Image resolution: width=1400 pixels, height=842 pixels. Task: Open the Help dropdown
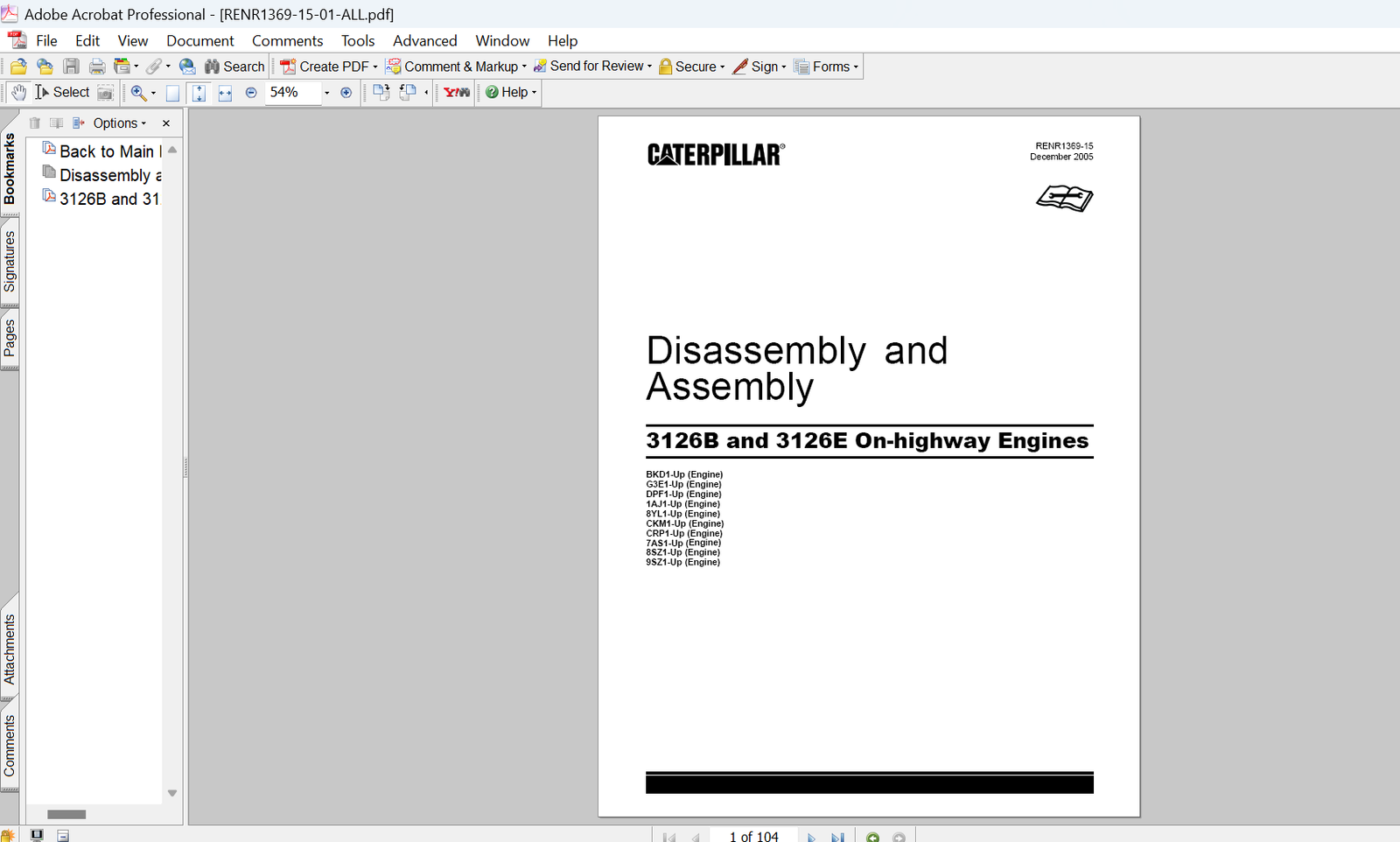pyautogui.click(x=511, y=92)
